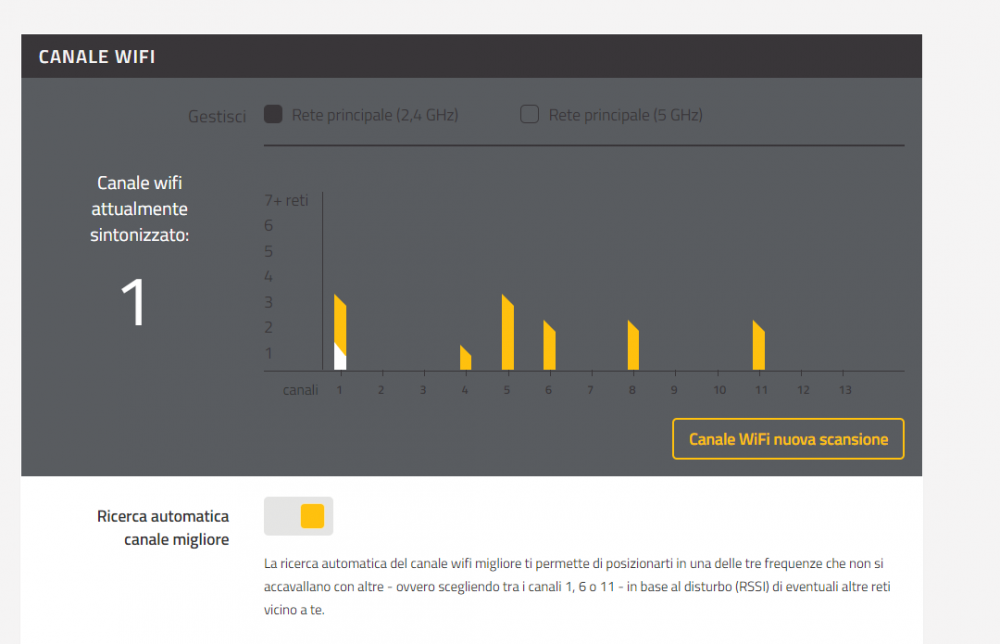1000x644 pixels.
Task: Select the channel 11 bar in the chart
Action: click(758, 345)
